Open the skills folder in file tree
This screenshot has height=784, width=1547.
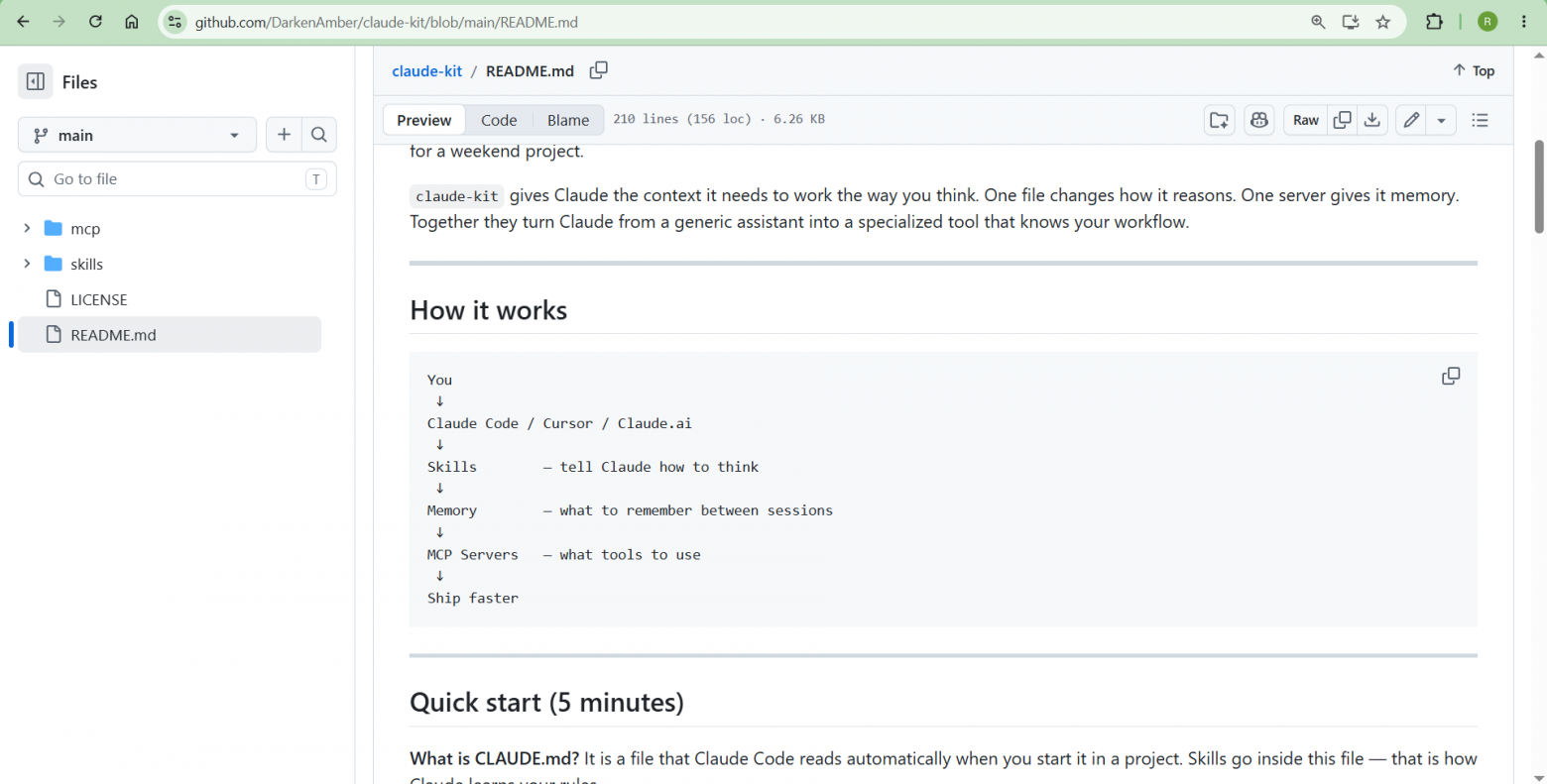pyautogui.click(x=86, y=264)
